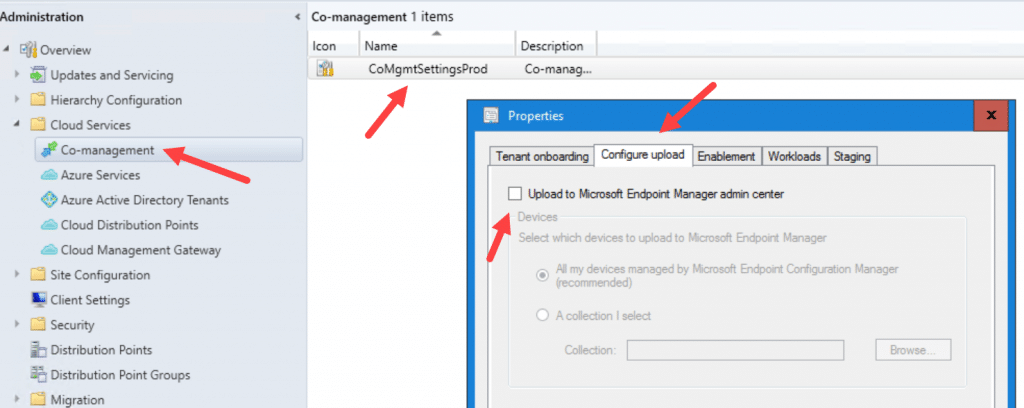
Task: Sort list by Icon column
Action: [x=333, y=46]
